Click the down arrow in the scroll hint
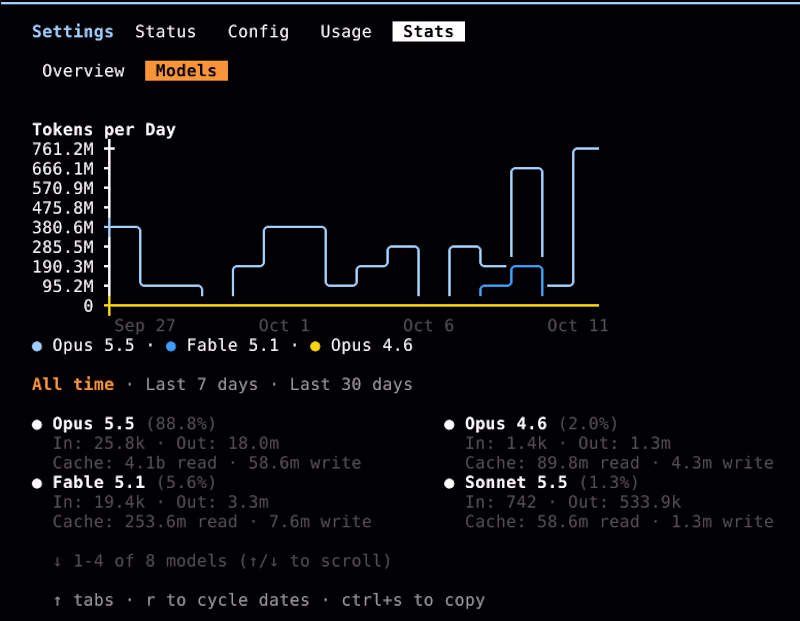The height and width of the screenshot is (621, 800). click(x=58, y=562)
